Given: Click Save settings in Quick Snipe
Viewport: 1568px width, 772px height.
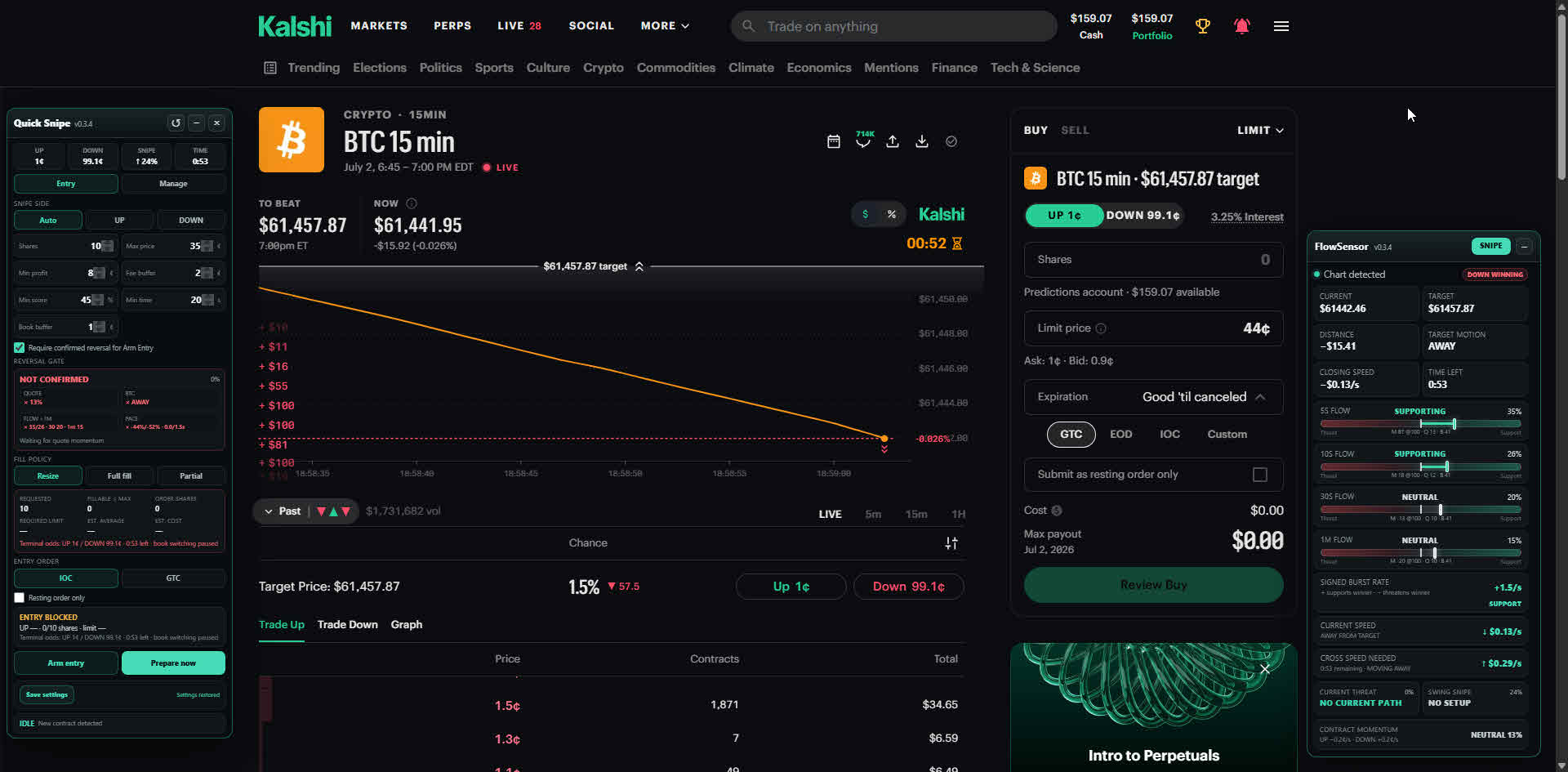Looking at the screenshot, I should click(x=47, y=695).
